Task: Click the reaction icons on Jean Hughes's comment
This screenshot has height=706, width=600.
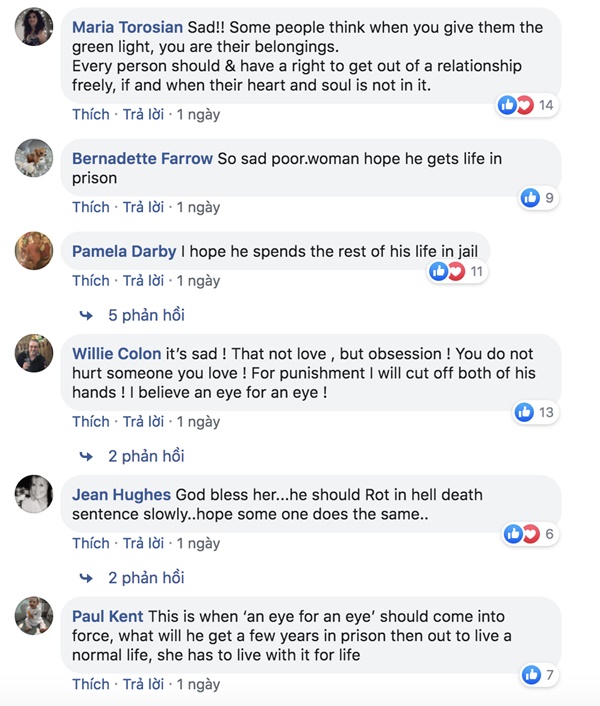Action: [x=521, y=534]
